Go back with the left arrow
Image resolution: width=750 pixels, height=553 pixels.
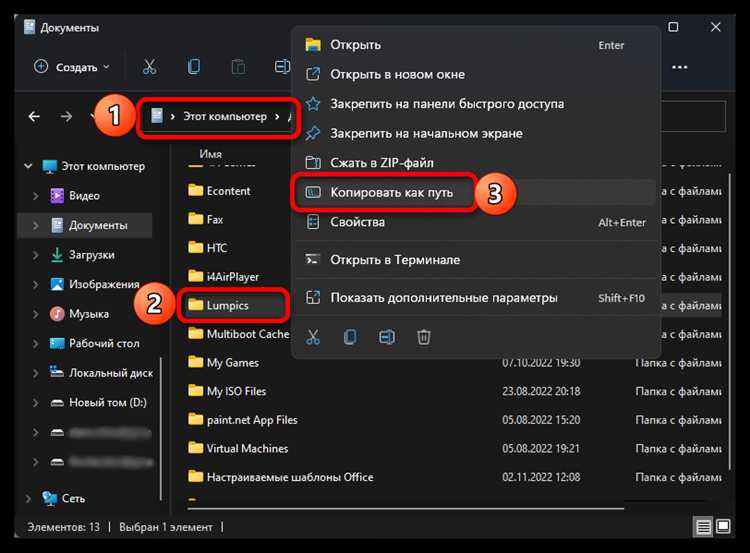click(x=34, y=116)
